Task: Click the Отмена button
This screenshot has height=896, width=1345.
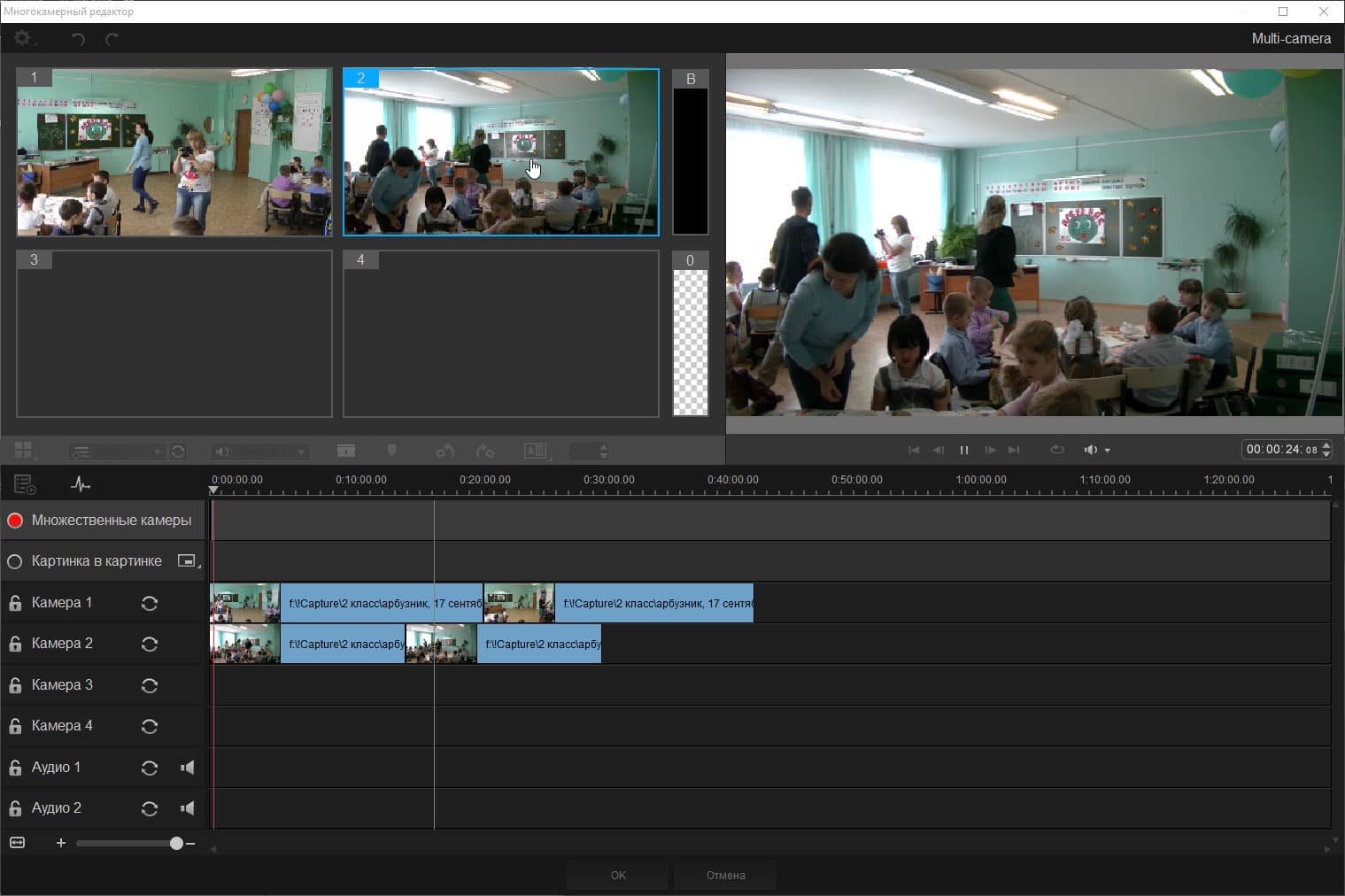Action: coord(725,875)
